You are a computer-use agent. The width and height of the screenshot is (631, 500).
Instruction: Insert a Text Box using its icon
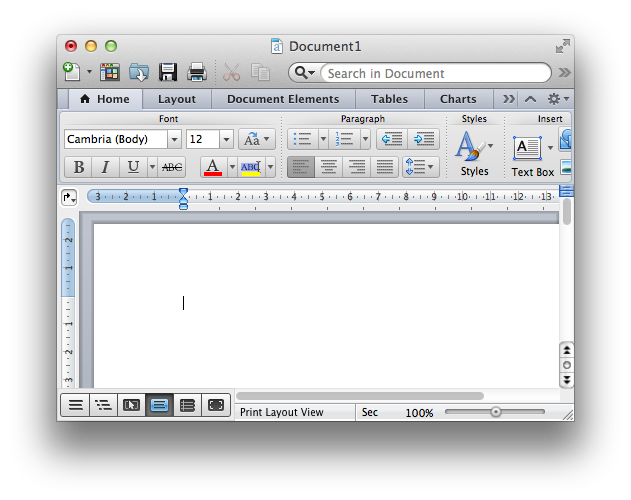(x=527, y=148)
